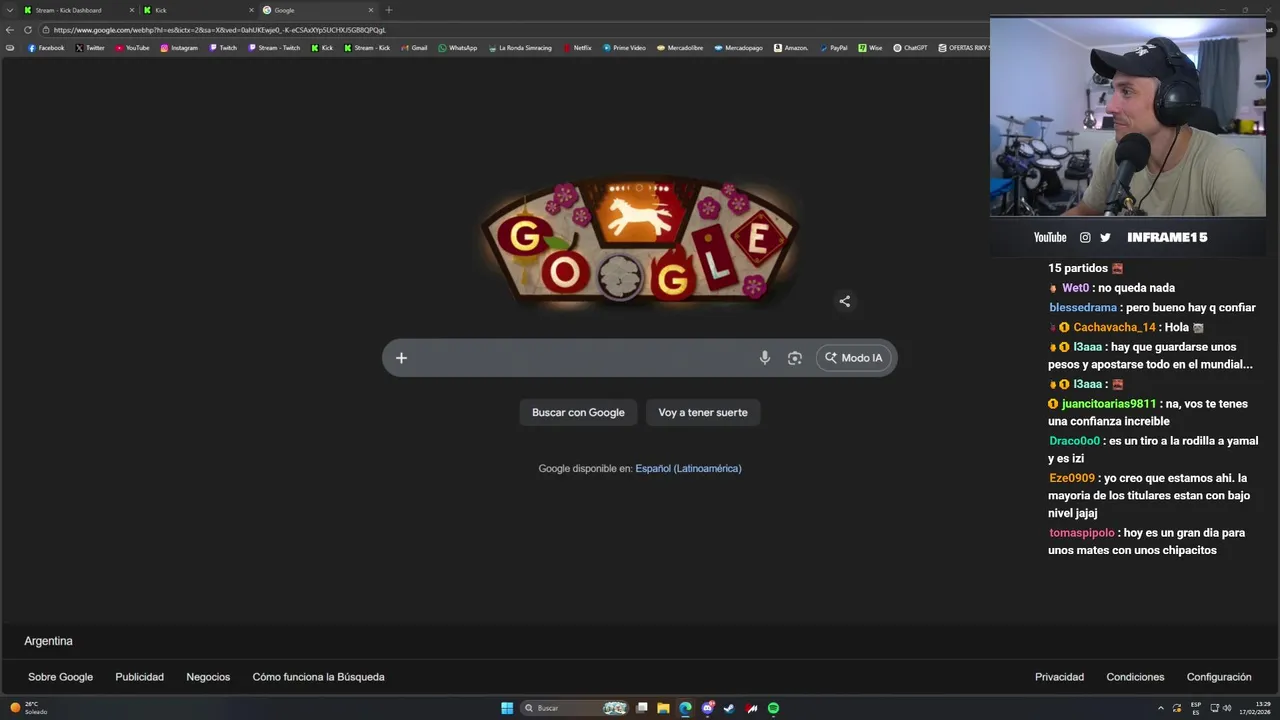The image size is (1280, 720).
Task: Open the Netflix bookmark
Action: pyautogui.click(x=577, y=48)
